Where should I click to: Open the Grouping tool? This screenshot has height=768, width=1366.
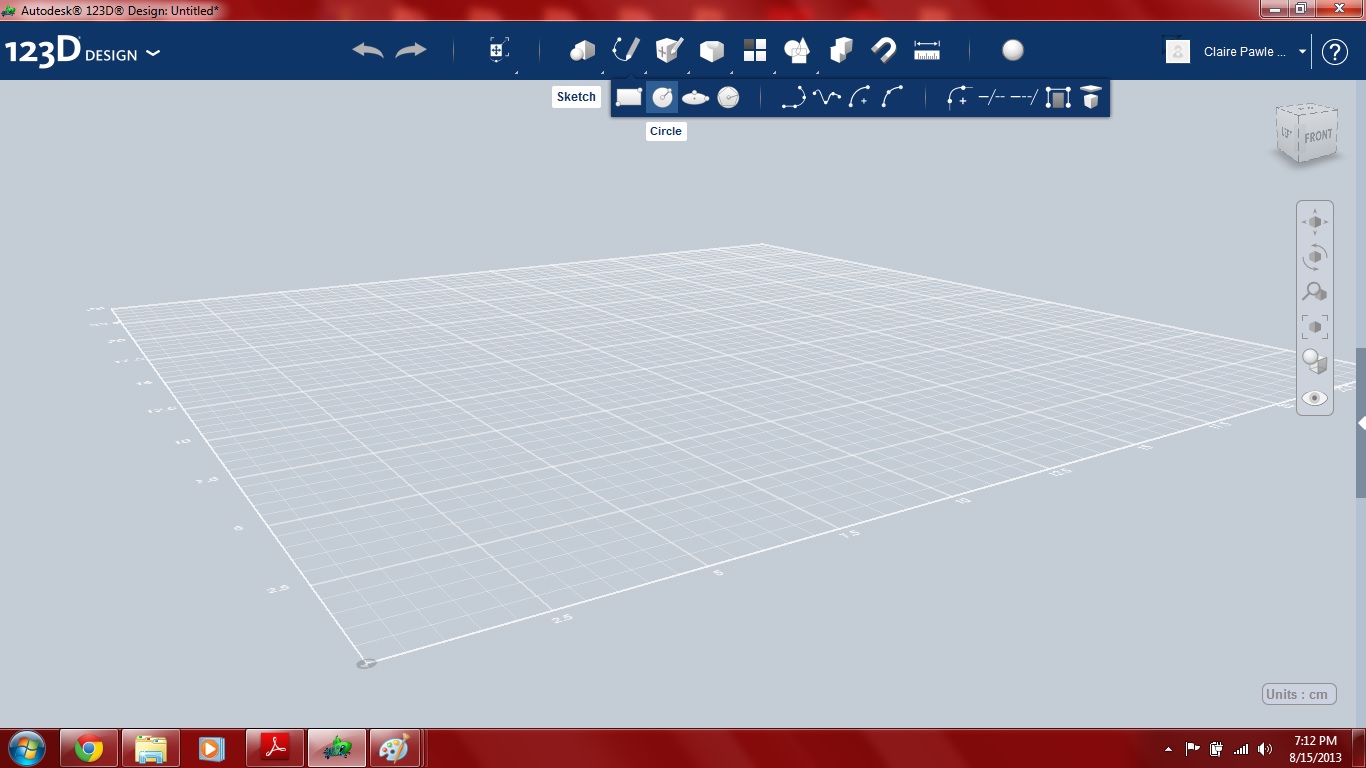coord(797,50)
